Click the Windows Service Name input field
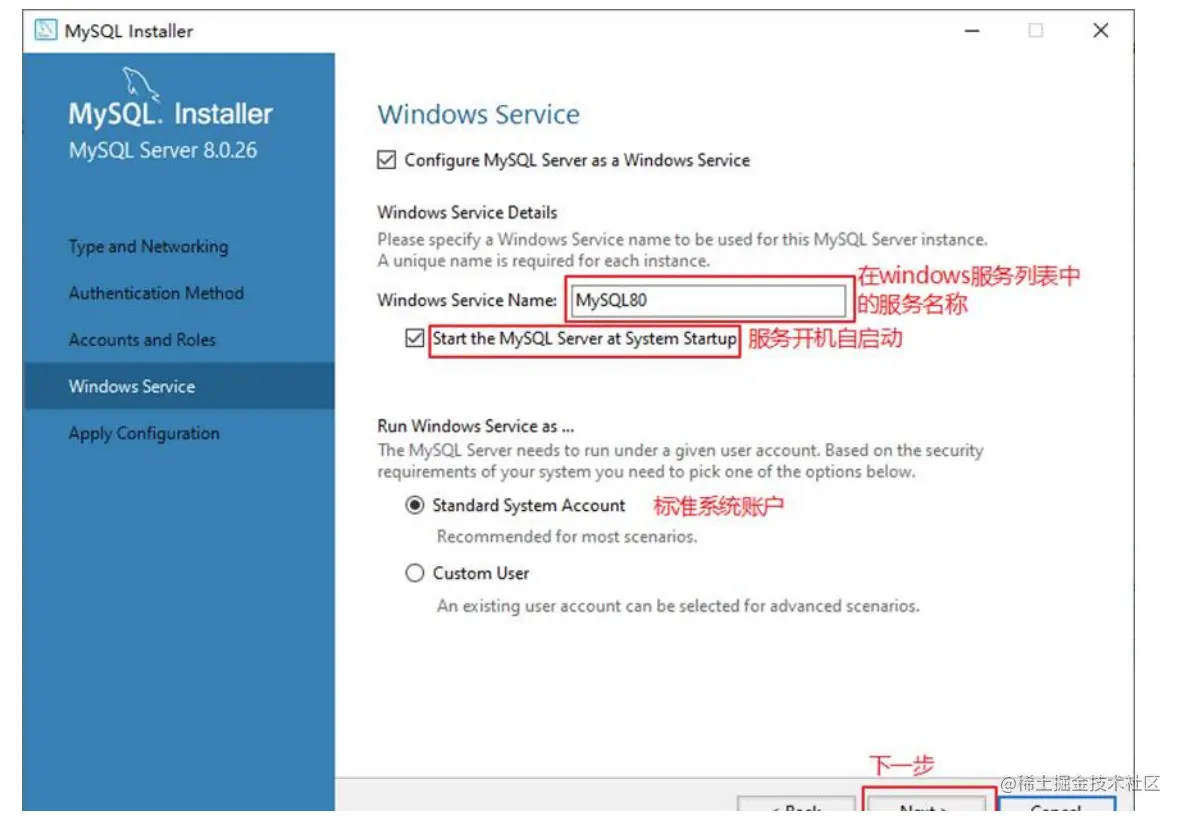Viewport: 1183px width, 816px height. [708, 300]
